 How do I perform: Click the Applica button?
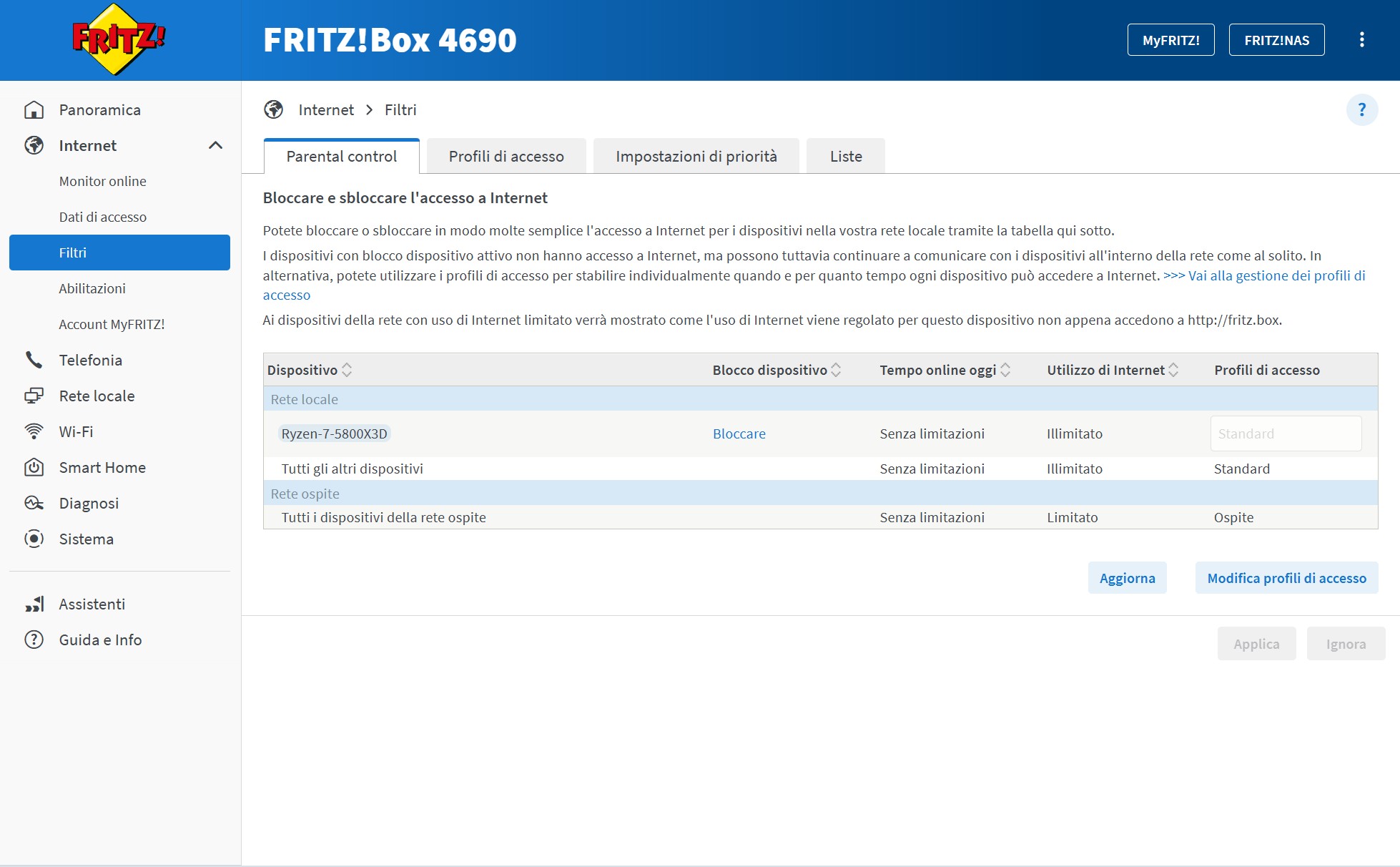tap(1256, 644)
